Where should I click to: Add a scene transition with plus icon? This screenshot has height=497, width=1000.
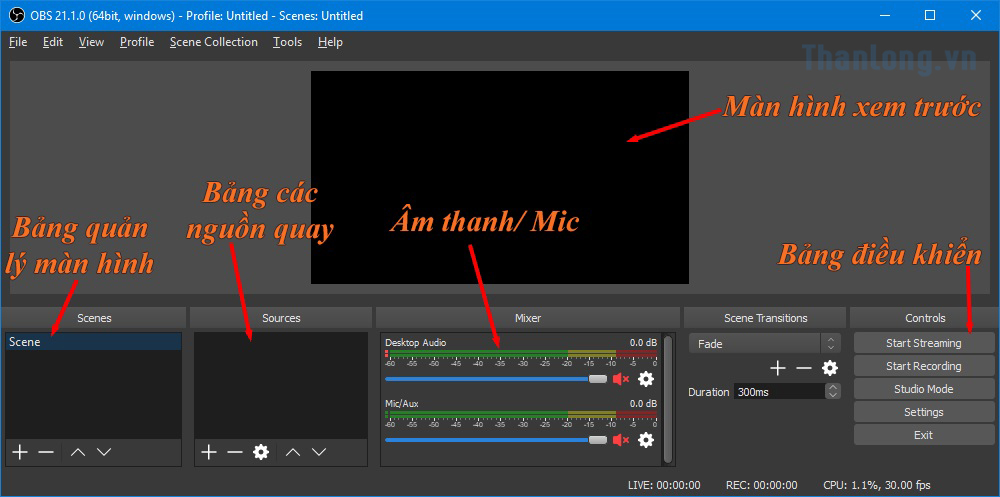(x=777, y=368)
